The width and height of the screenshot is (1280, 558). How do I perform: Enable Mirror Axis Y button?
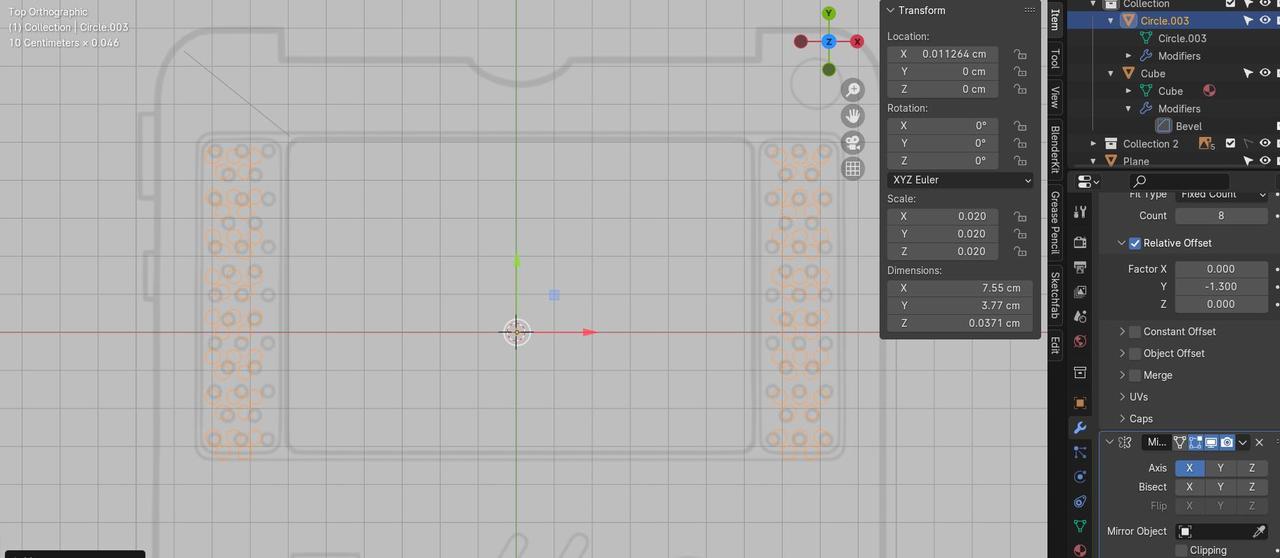[1220, 468]
